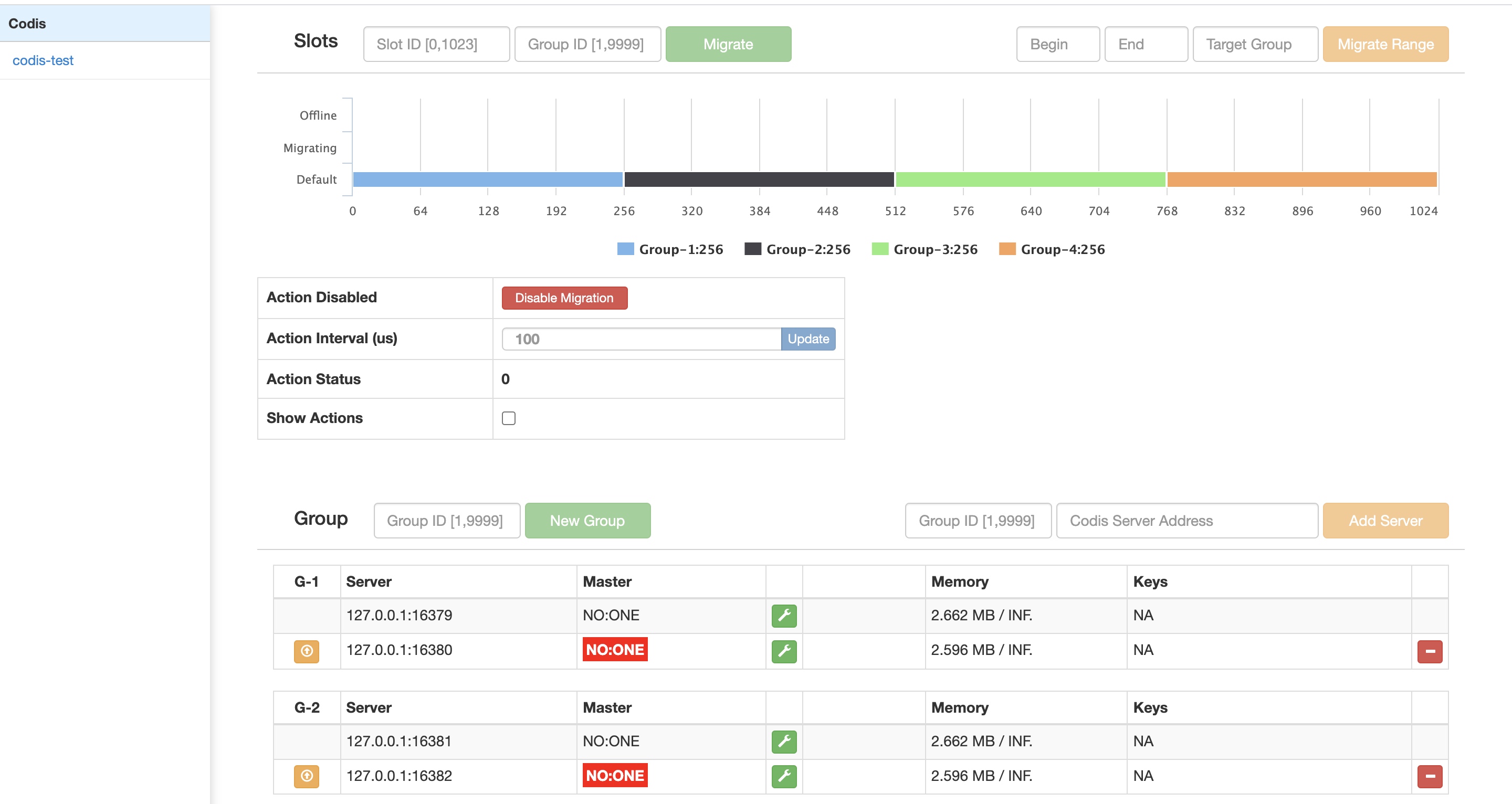The height and width of the screenshot is (804, 1512).
Task: Open the codis-test cluster link
Action: click(x=43, y=60)
